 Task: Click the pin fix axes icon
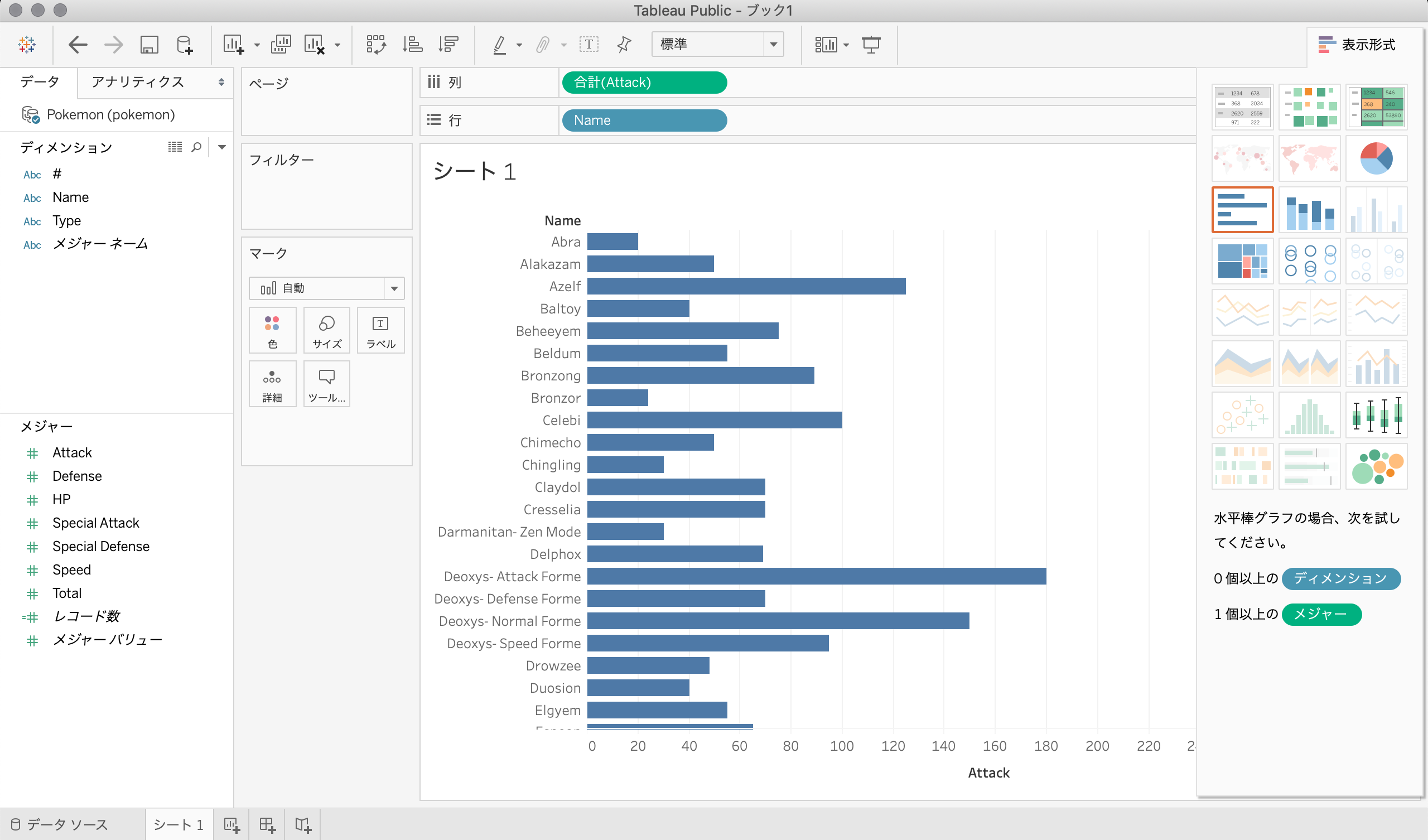(x=624, y=44)
